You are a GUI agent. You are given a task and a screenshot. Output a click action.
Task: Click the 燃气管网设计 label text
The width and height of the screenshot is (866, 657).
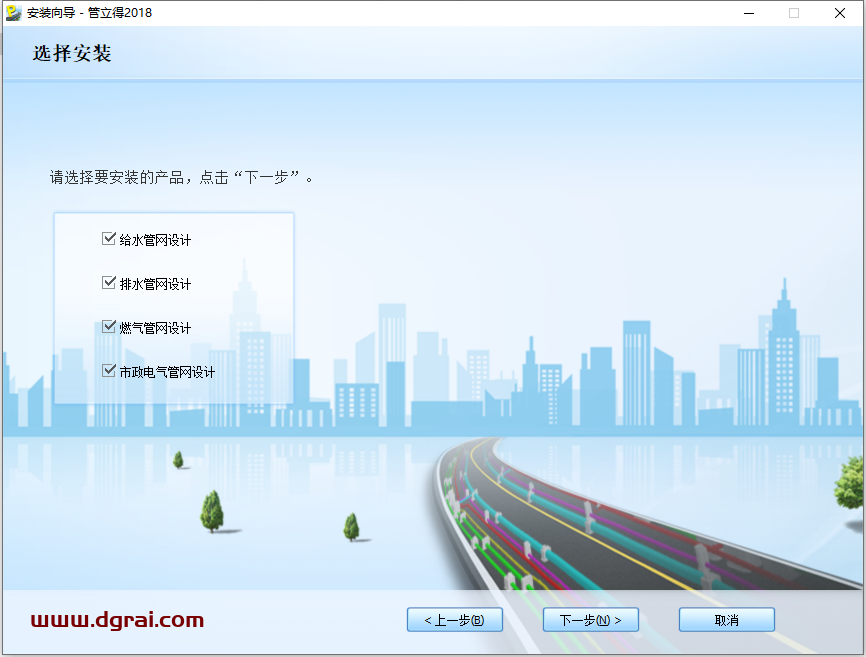tap(155, 328)
